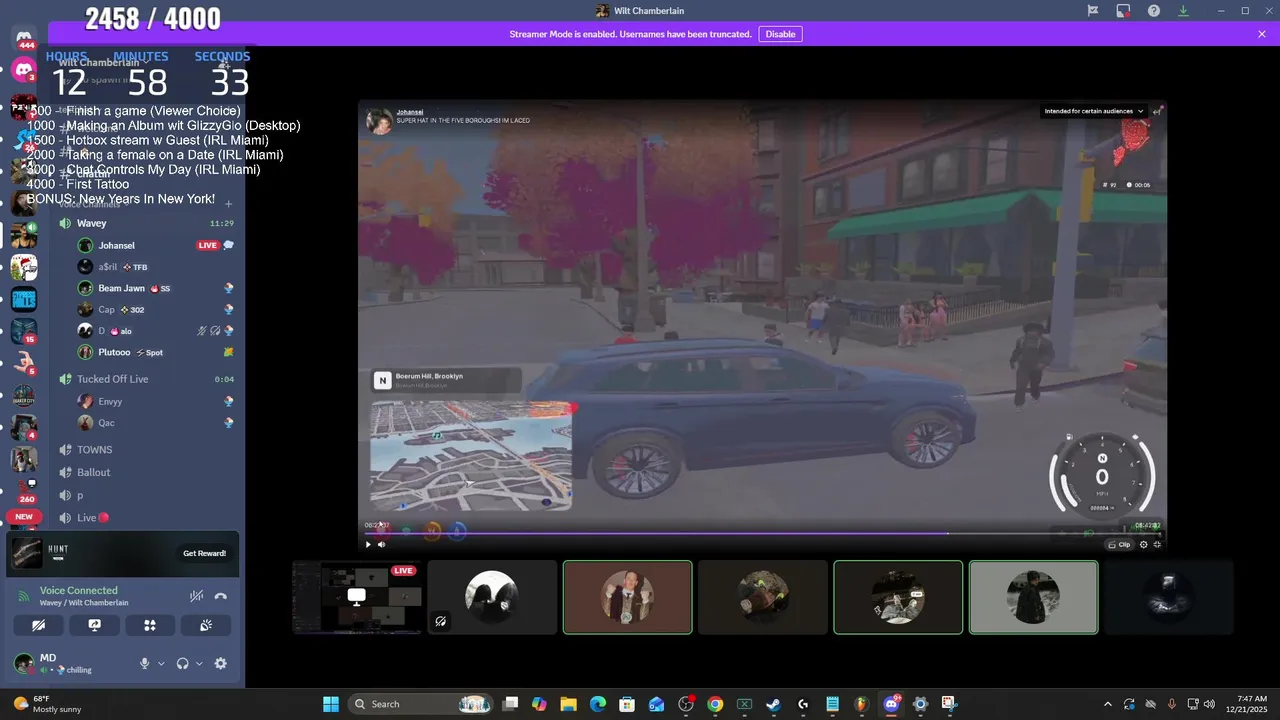Toggle noise suppression in voice panel
Screen dimensions: 1280x720
(197, 596)
